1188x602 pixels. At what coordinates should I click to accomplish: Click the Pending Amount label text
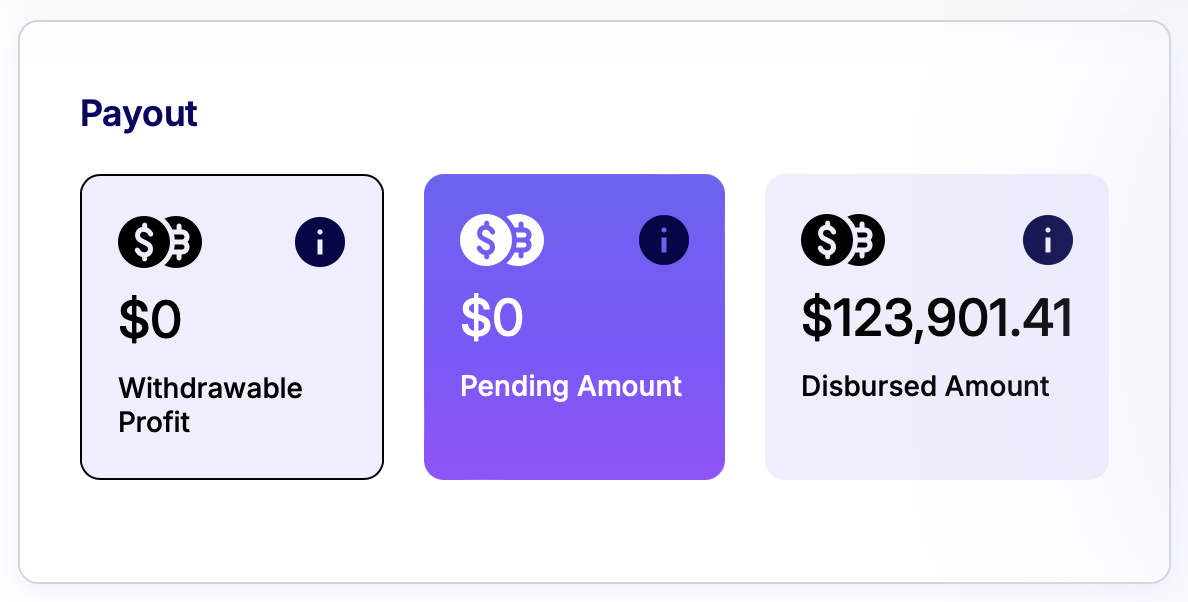571,386
